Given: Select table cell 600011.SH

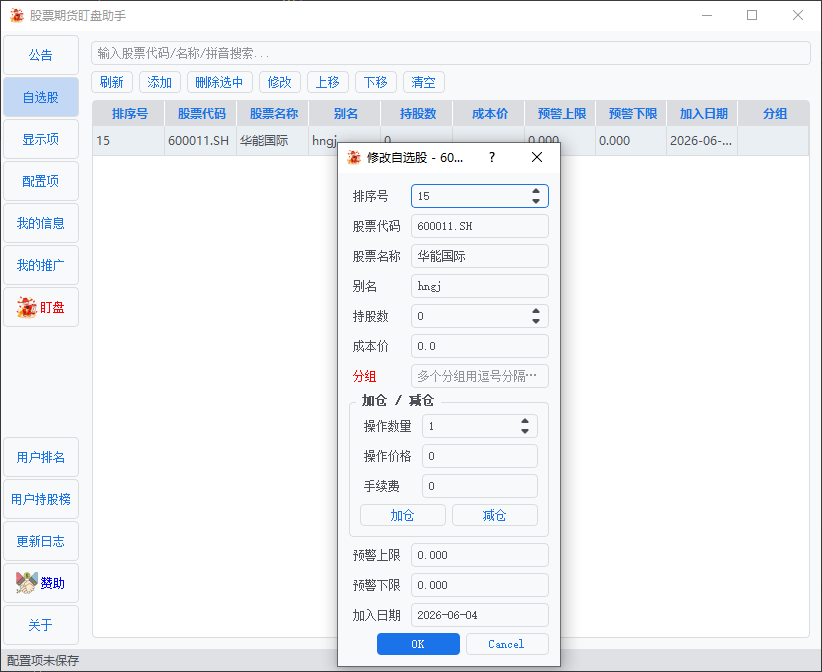Looking at the screenshot, I should tap(201, 140).
